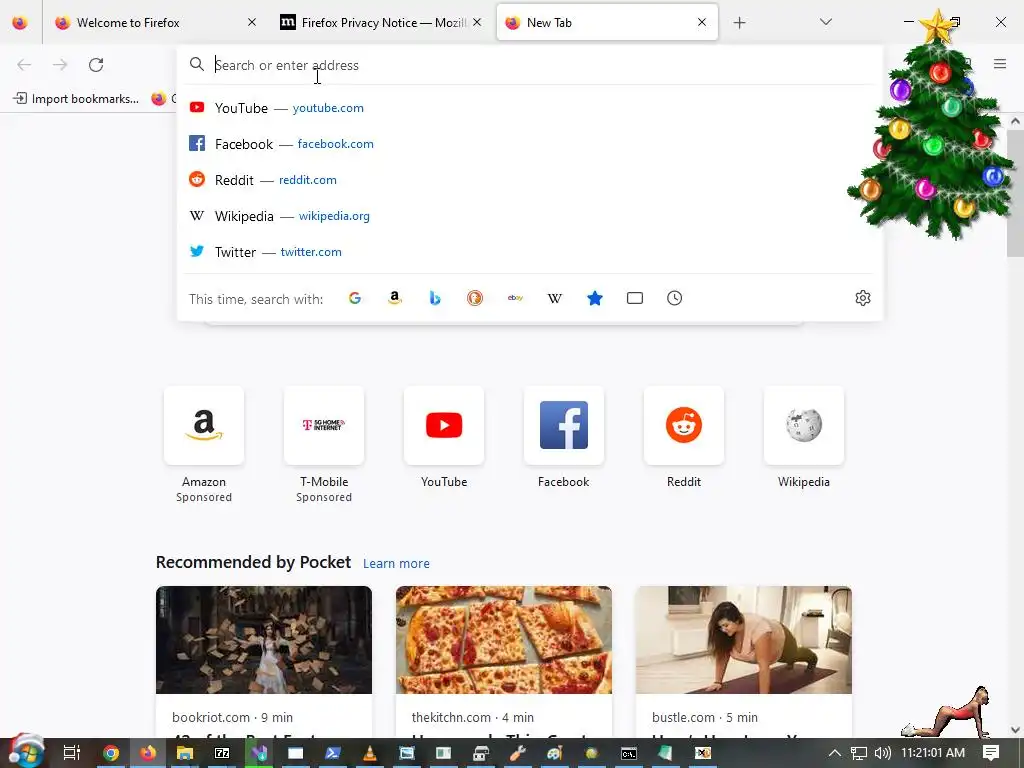The width and height of the screenshot is (1024, 768).
Task: Open the network tray icon
Action: click(x=859, y=753)
